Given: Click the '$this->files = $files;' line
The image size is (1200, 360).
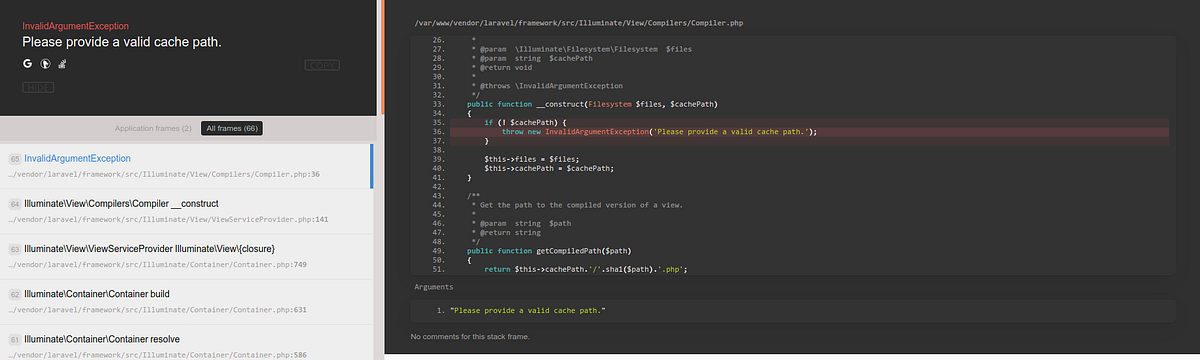Looking at the screenshot, I should 531,159.
